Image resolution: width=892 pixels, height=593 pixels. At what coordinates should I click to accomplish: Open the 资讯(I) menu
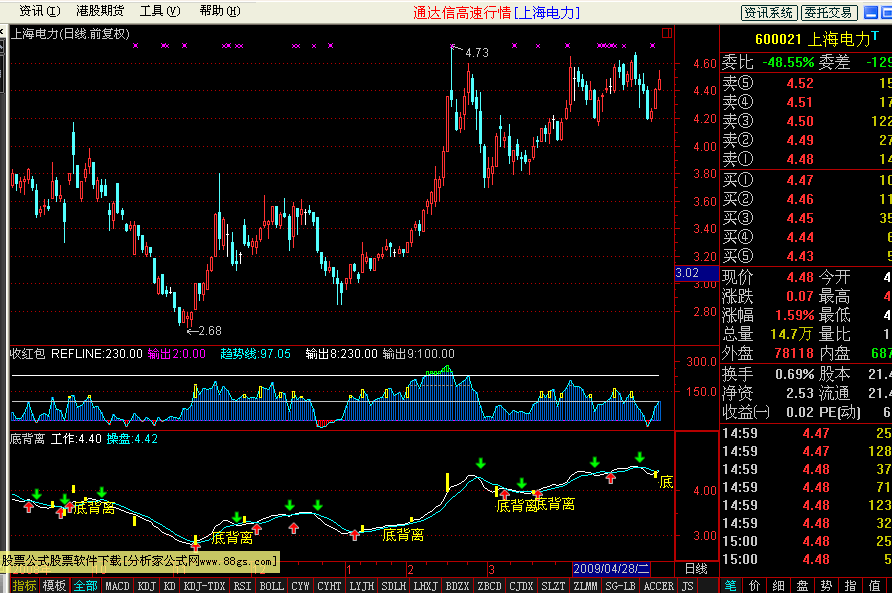point(39,11)
